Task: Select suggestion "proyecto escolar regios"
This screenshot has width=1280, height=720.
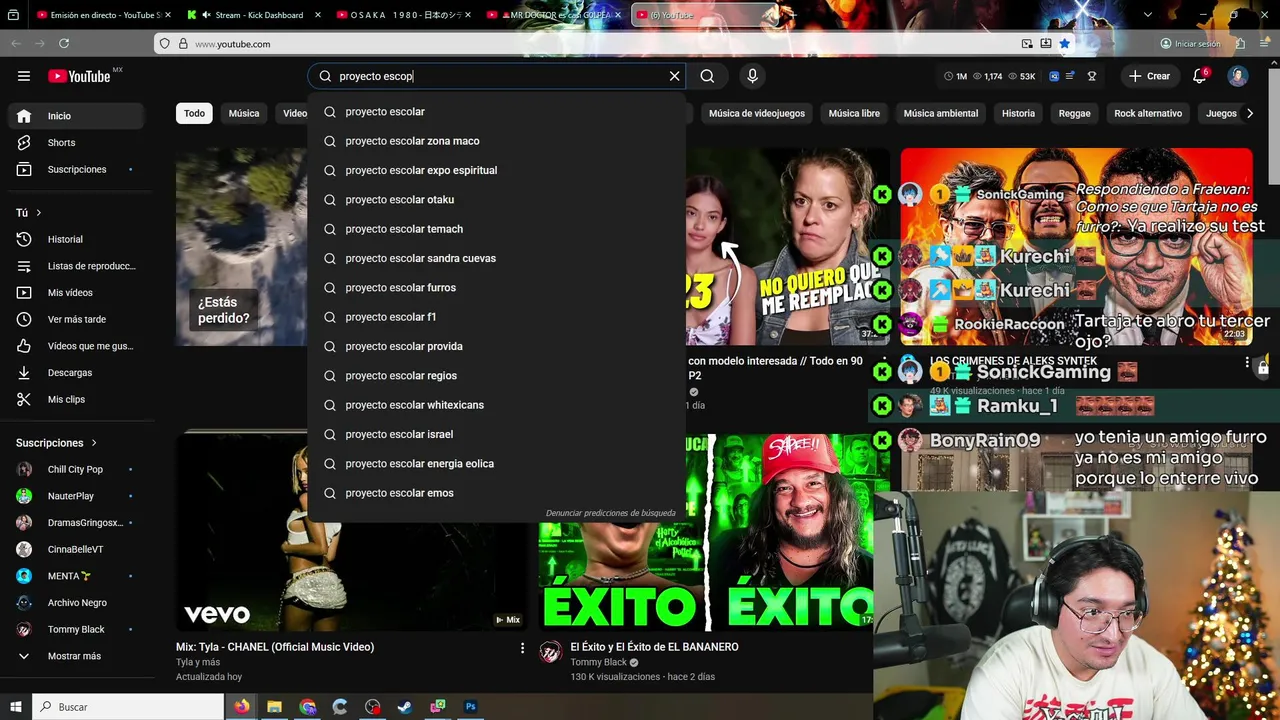Action: point(497,375)
